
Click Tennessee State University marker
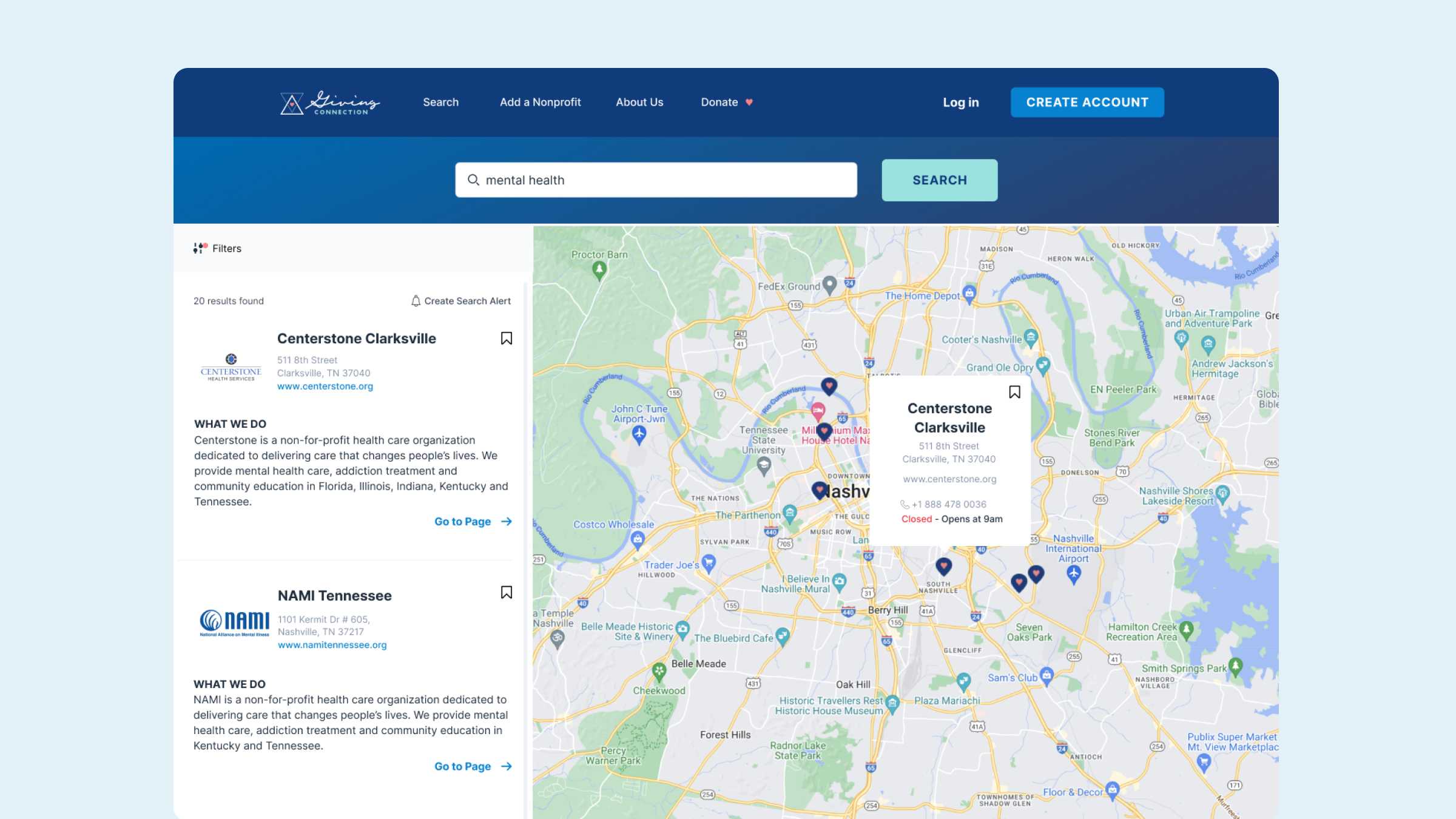764,466
